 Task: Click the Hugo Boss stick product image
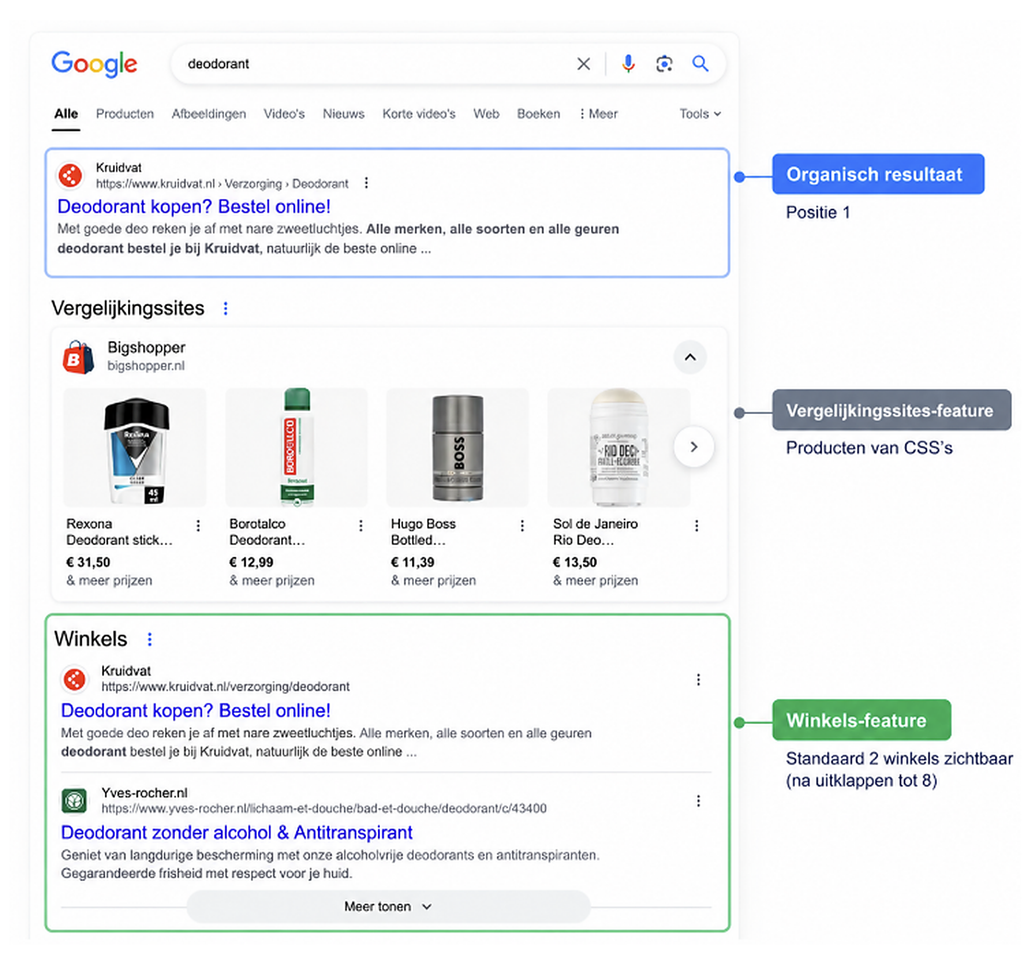(458, 447)
